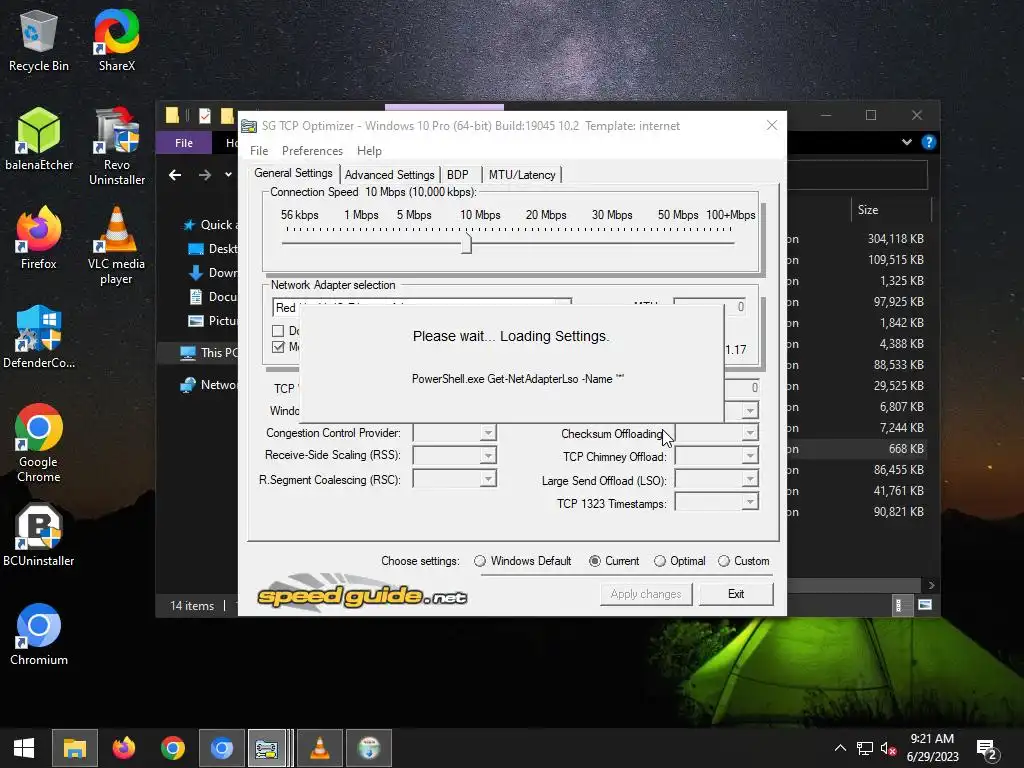Image resolution: width=1024 pixels, height=768 pixels.
Task: Click the MTU value input field
Action: pyautogui.click(x=709, y=306)
